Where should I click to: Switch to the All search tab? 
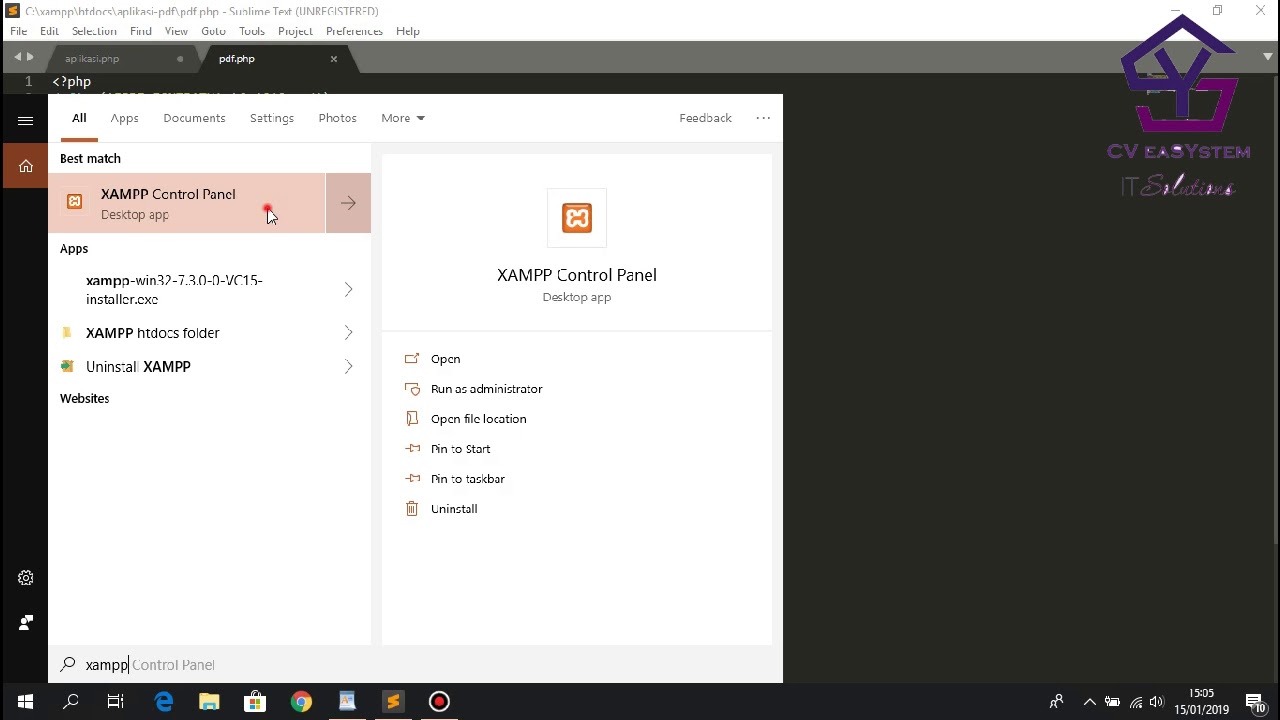tap(79, 118)
